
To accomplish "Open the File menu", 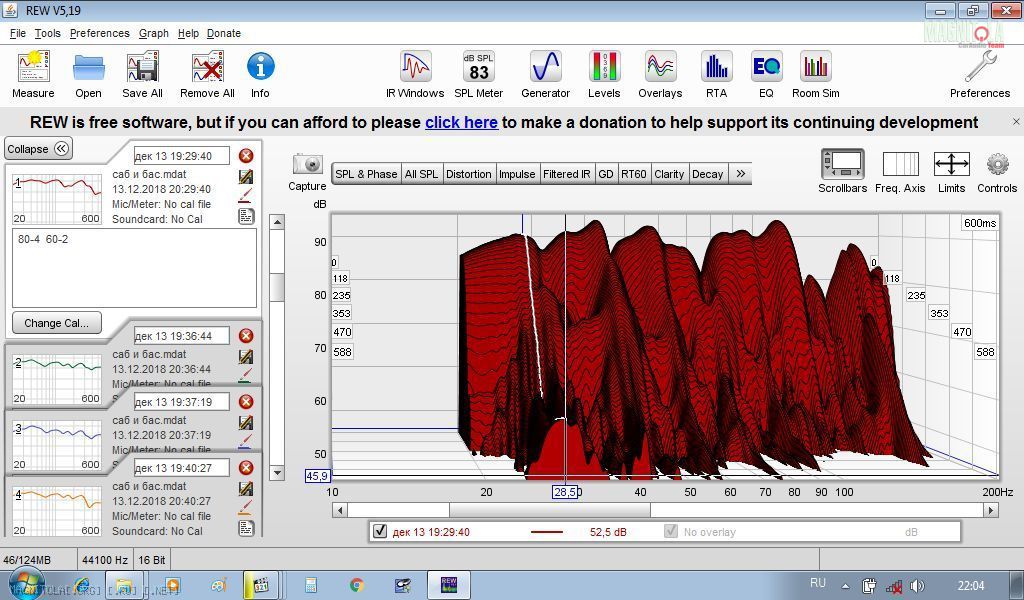I will click(18, 33).
